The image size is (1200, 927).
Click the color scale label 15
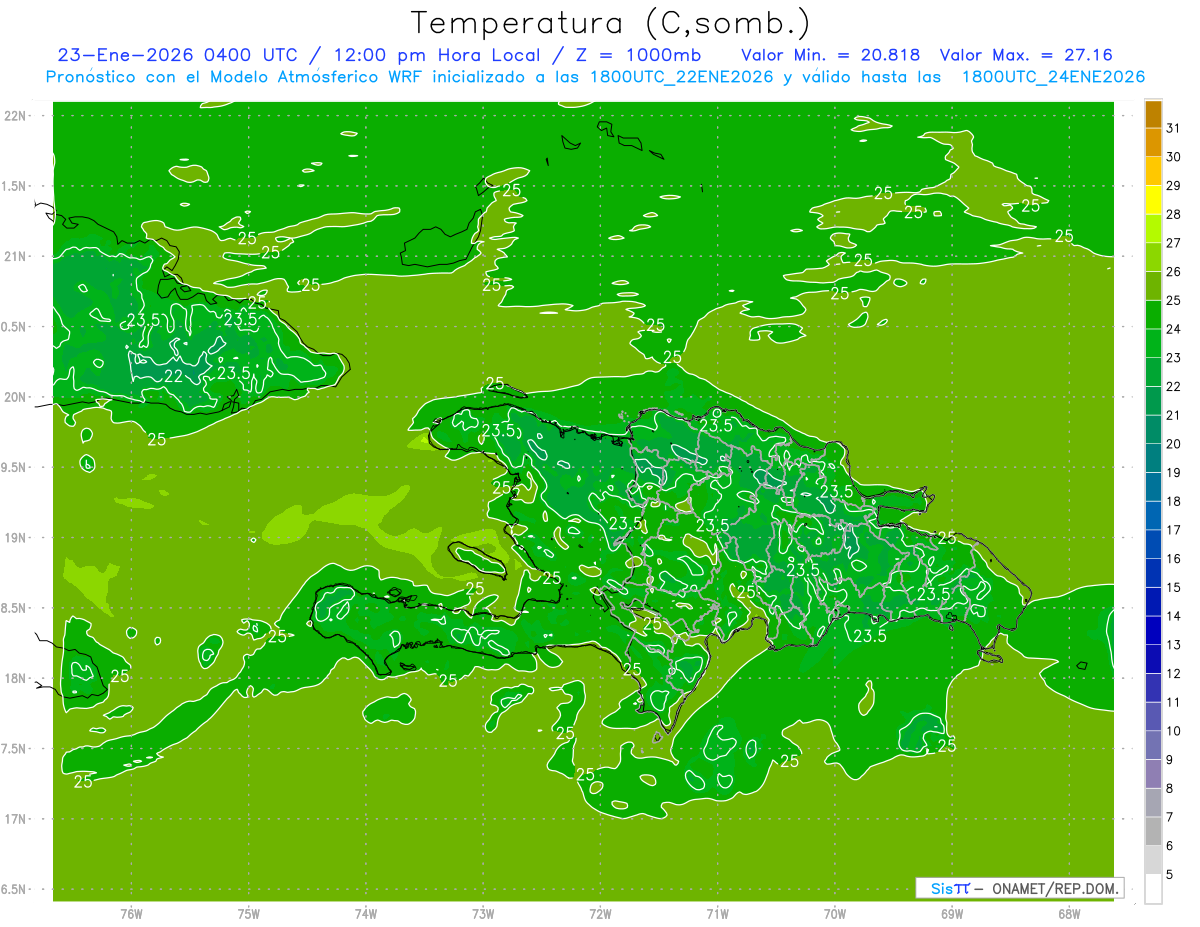tap(1174, 588)
